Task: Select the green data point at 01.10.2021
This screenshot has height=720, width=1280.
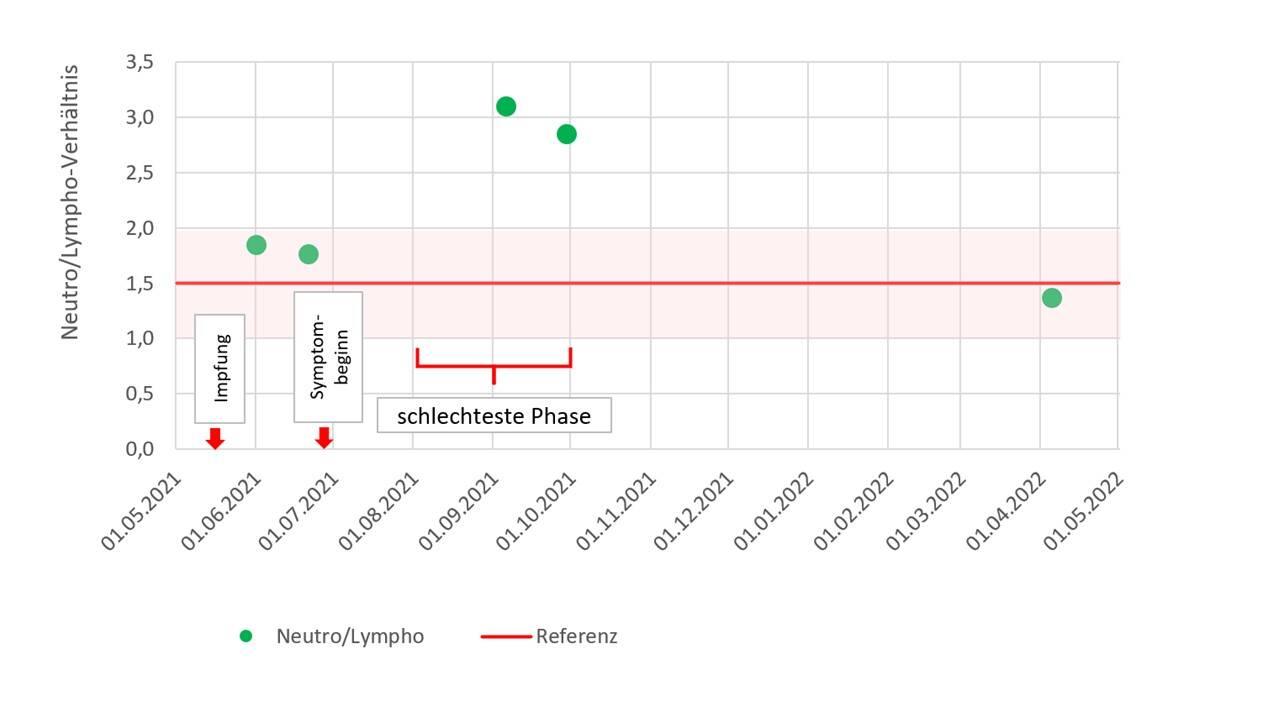Action: click(566, 134)
